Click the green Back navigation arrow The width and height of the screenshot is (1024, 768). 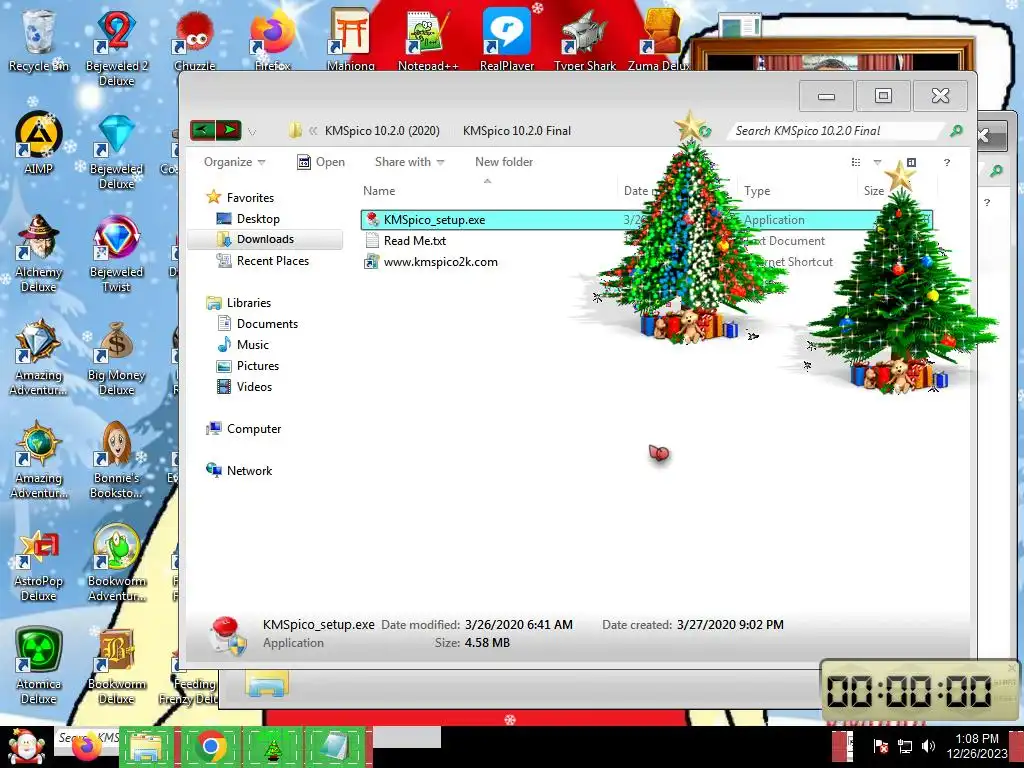pyautogui.click(x=202, y=131)
